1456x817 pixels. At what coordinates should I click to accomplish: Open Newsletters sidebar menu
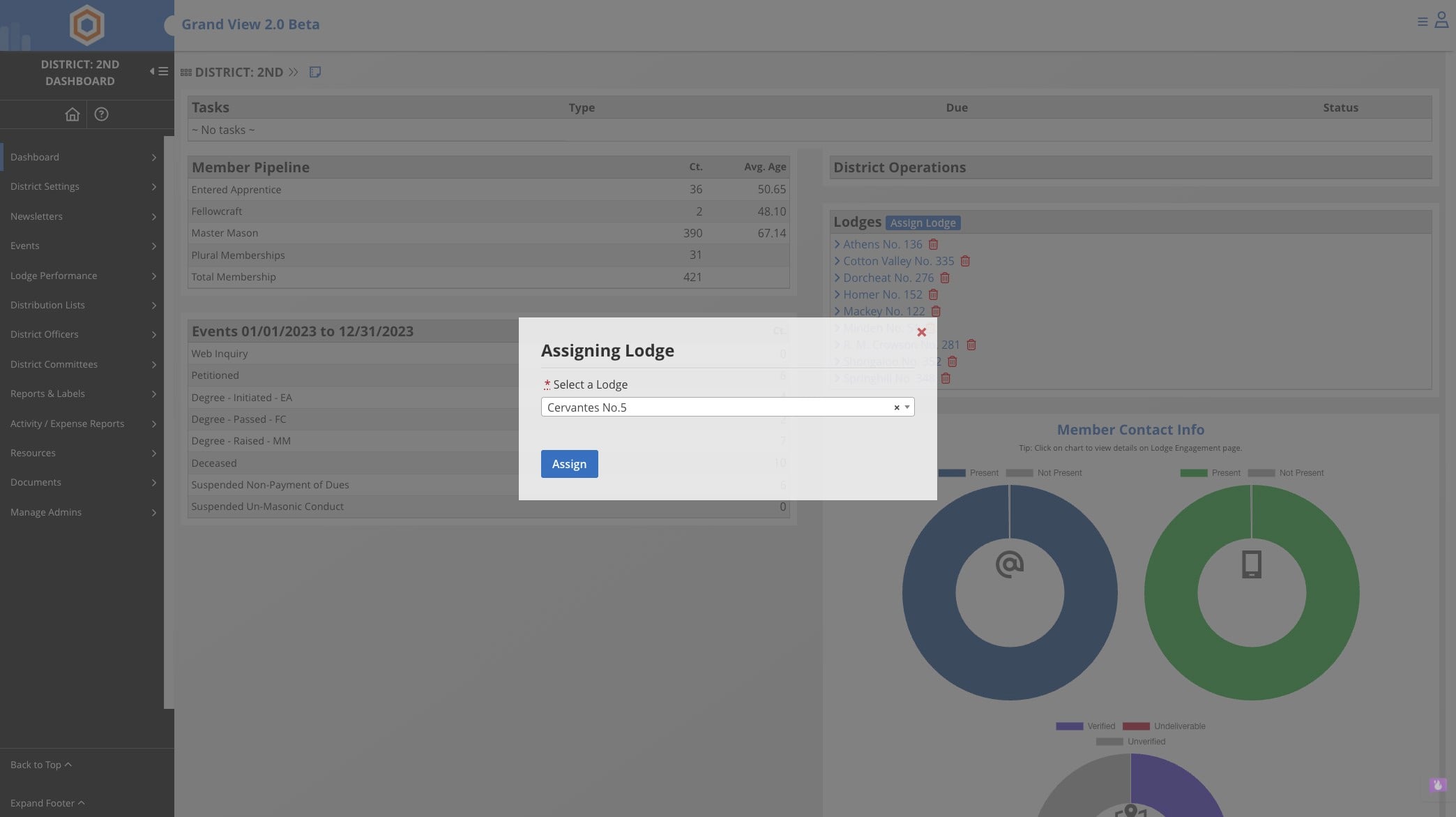tap(82, 216)
